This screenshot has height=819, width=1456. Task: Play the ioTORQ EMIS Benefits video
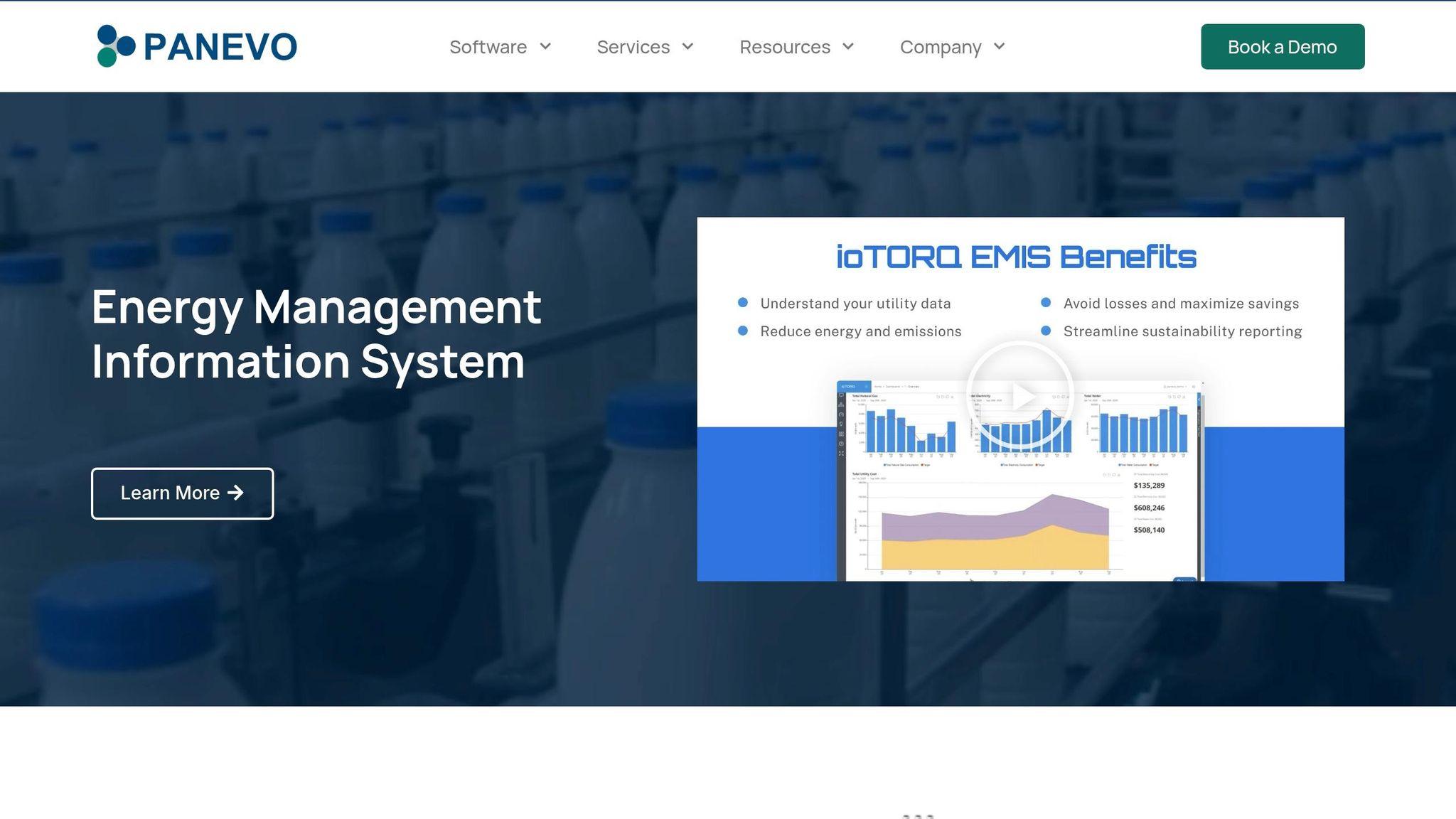(1020, 396)
